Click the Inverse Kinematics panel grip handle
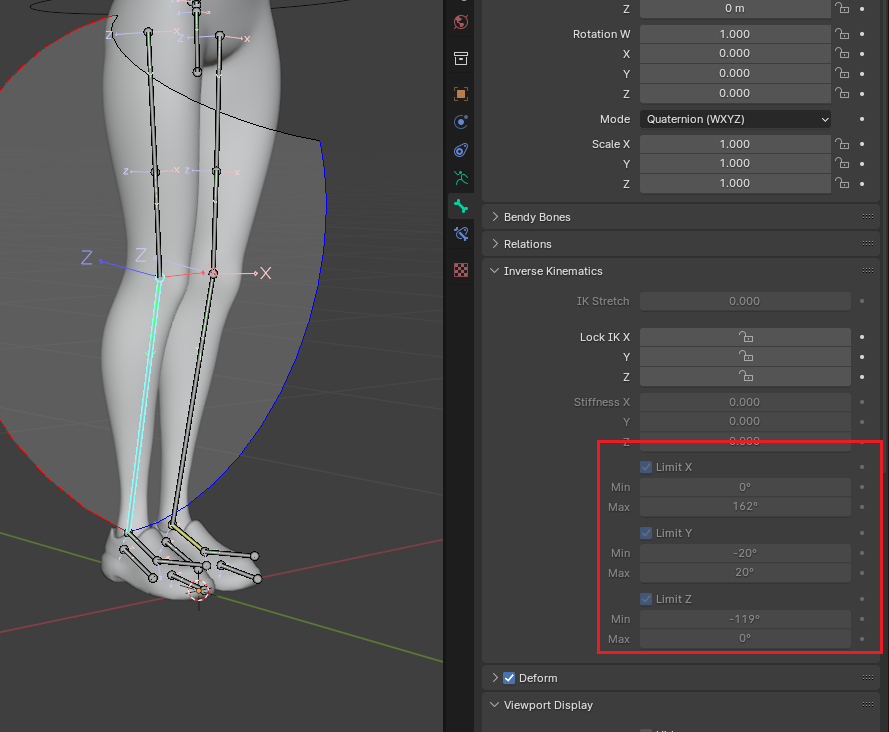889x732 pixels. 867,271
